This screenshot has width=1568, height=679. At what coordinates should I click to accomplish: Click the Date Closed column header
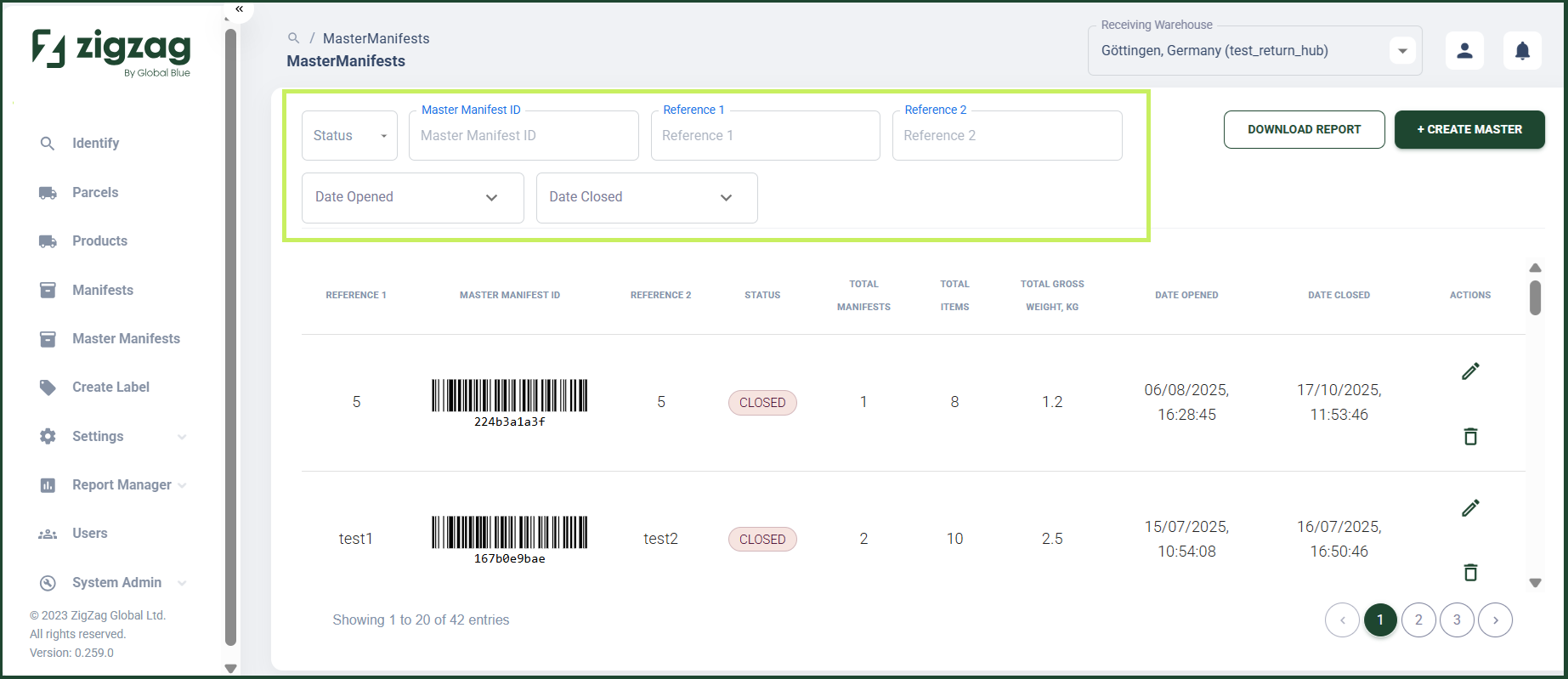pos(1339,295)
